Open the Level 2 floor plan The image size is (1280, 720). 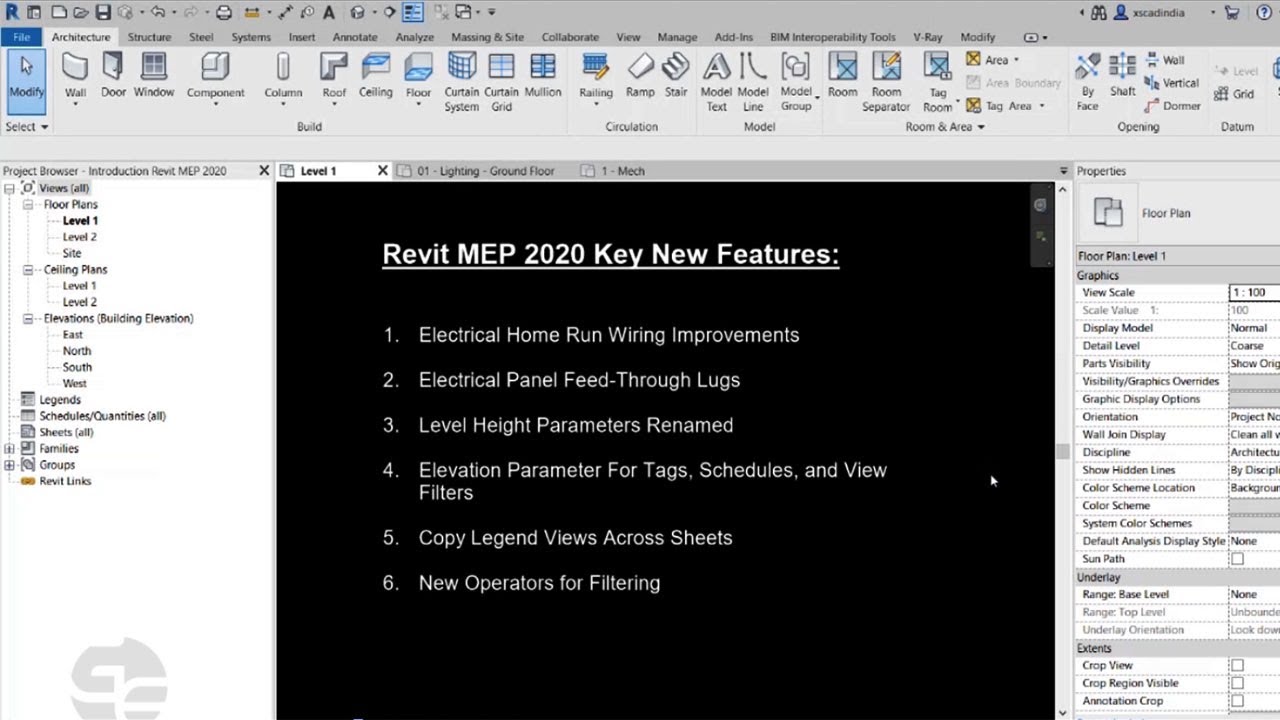(80, 237)
